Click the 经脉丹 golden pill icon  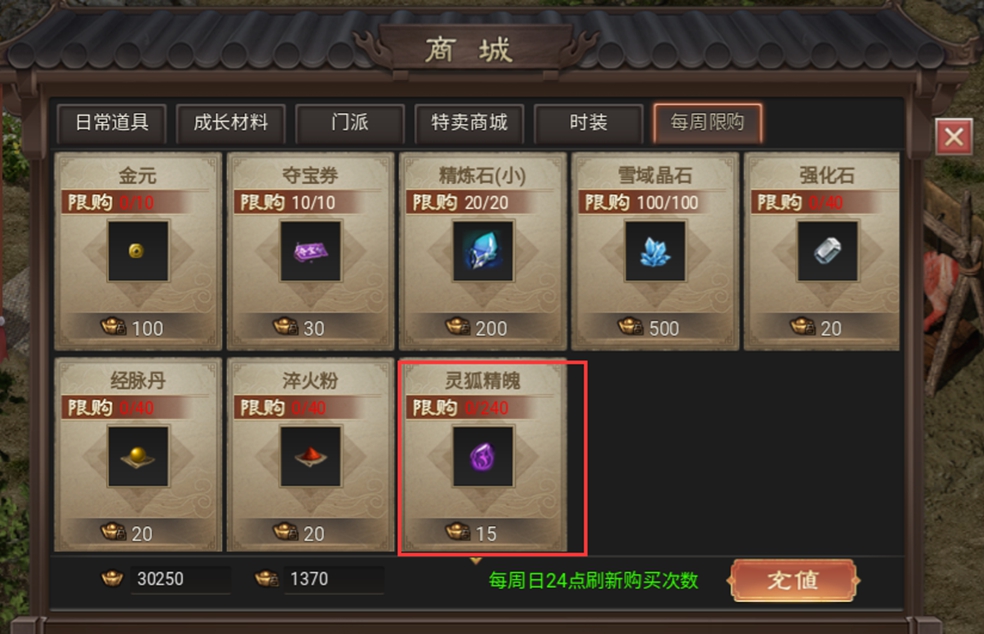coord(138,456)
